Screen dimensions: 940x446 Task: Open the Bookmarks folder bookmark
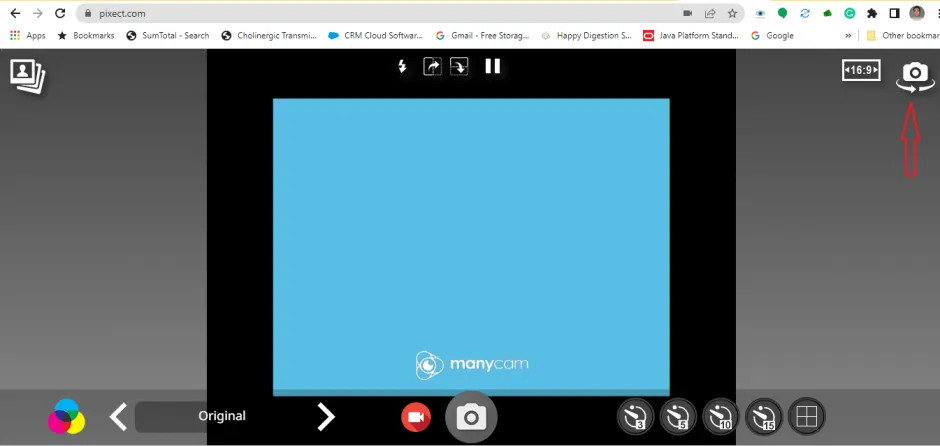(86, 35)
